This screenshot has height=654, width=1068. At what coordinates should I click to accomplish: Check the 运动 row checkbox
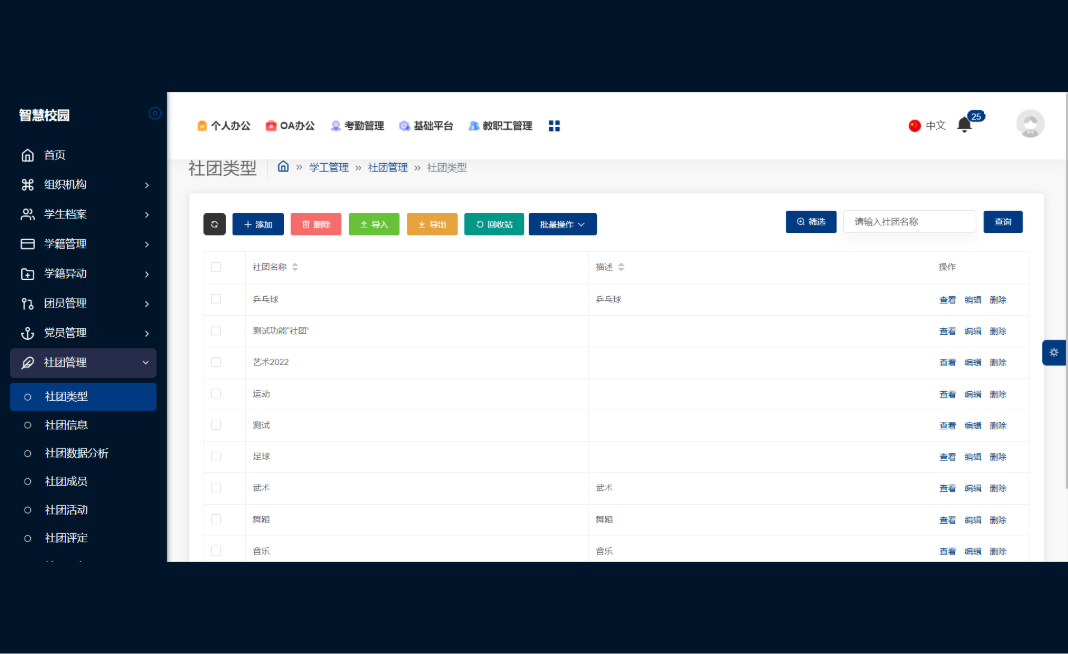click(216, 393)
